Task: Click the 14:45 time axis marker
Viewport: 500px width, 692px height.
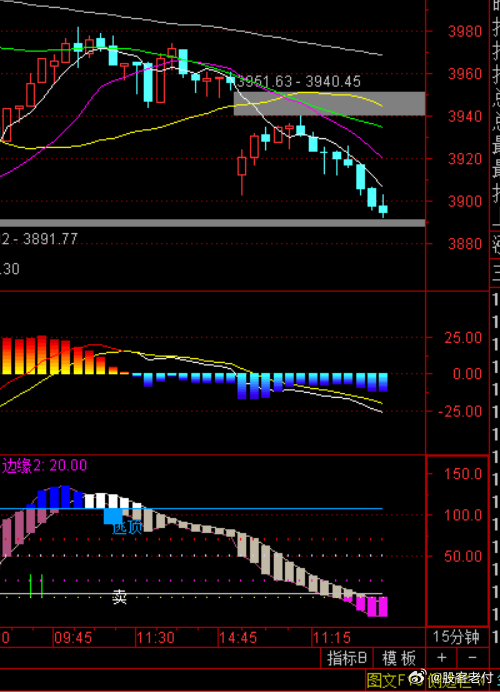Action: coord(238,637)
